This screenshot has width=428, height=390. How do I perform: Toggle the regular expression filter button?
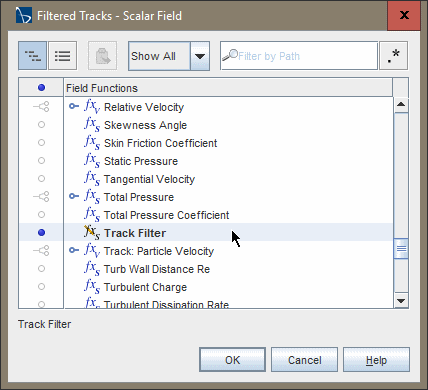[393, 56]
